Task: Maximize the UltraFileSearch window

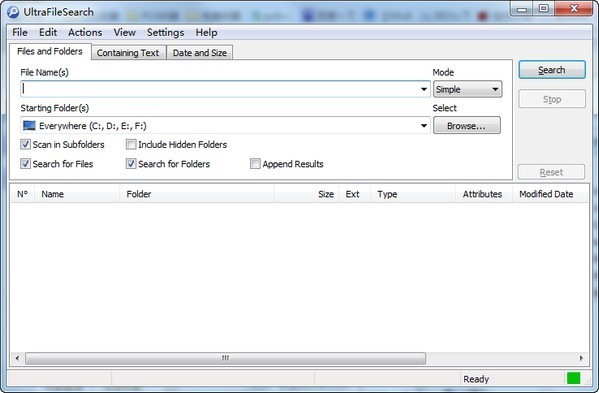Action: click(x=544, y=9)
